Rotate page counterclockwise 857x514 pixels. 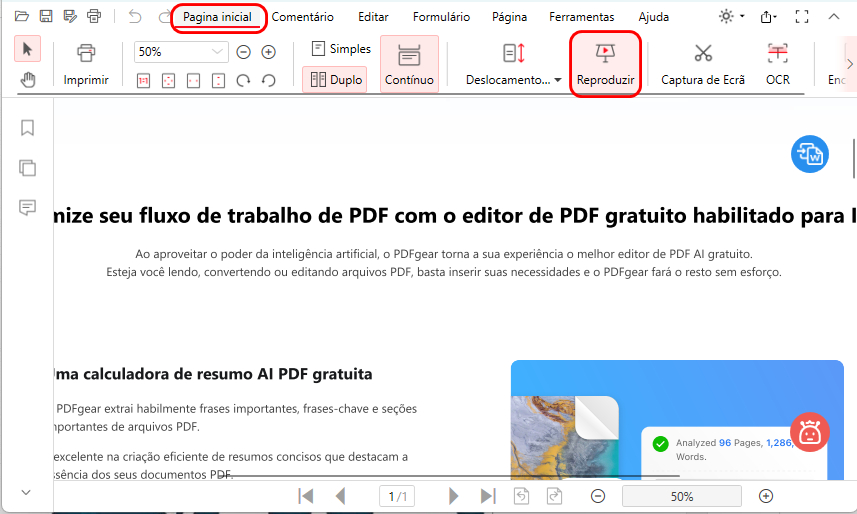[x=268, y=81]
